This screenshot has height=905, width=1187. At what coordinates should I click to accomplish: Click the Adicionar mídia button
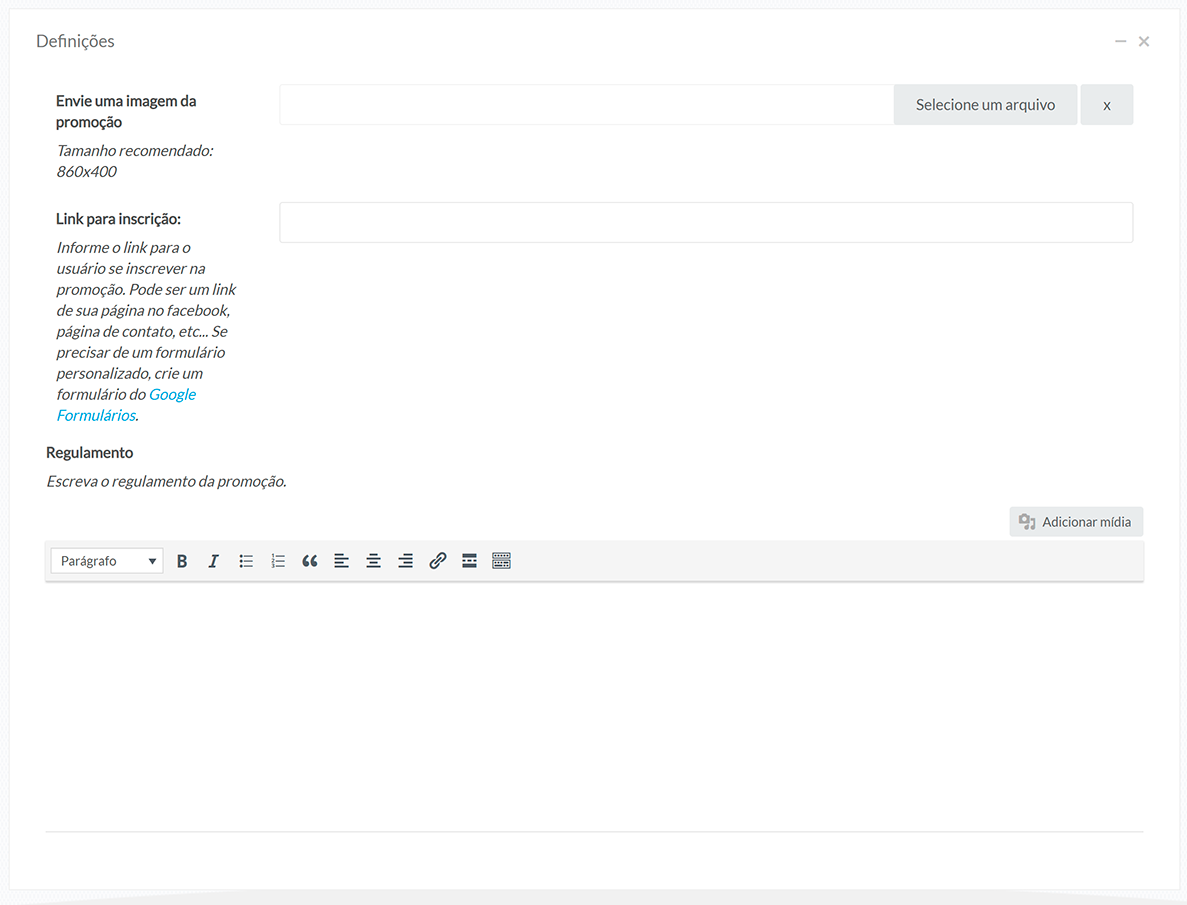(x=1076, y=521)
